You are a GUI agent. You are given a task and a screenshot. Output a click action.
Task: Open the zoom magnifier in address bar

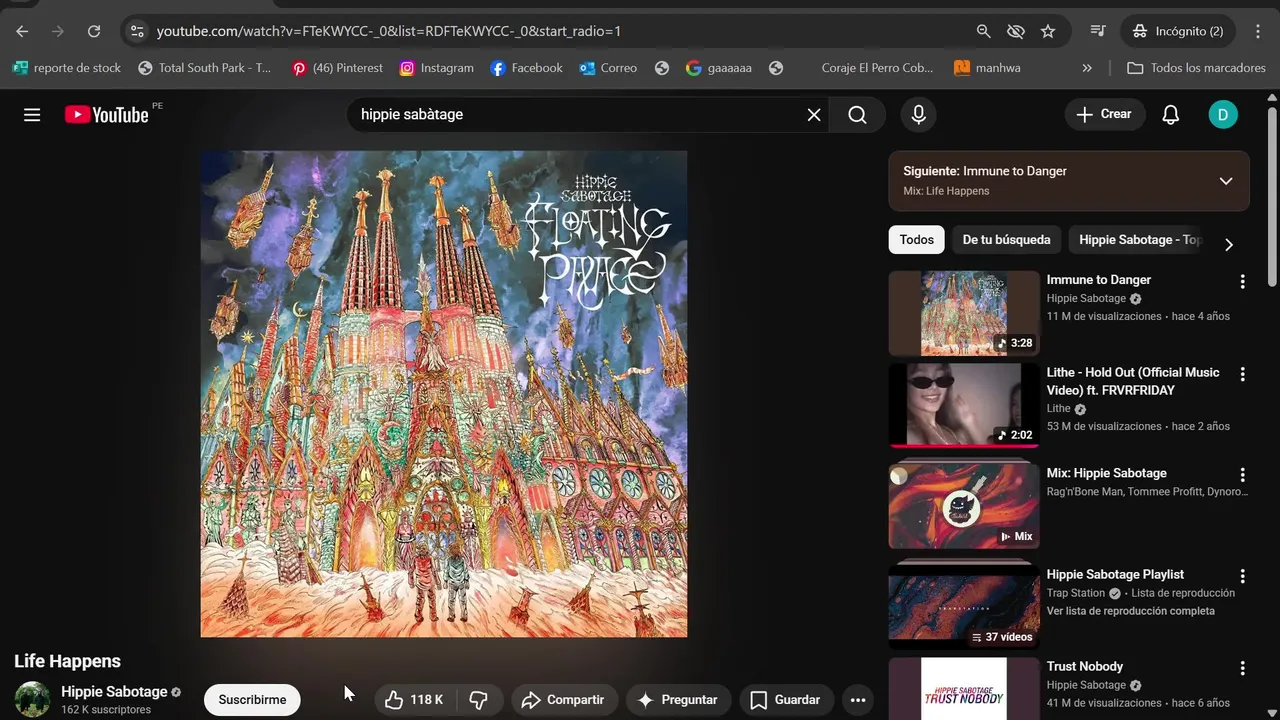click(984, 31)
